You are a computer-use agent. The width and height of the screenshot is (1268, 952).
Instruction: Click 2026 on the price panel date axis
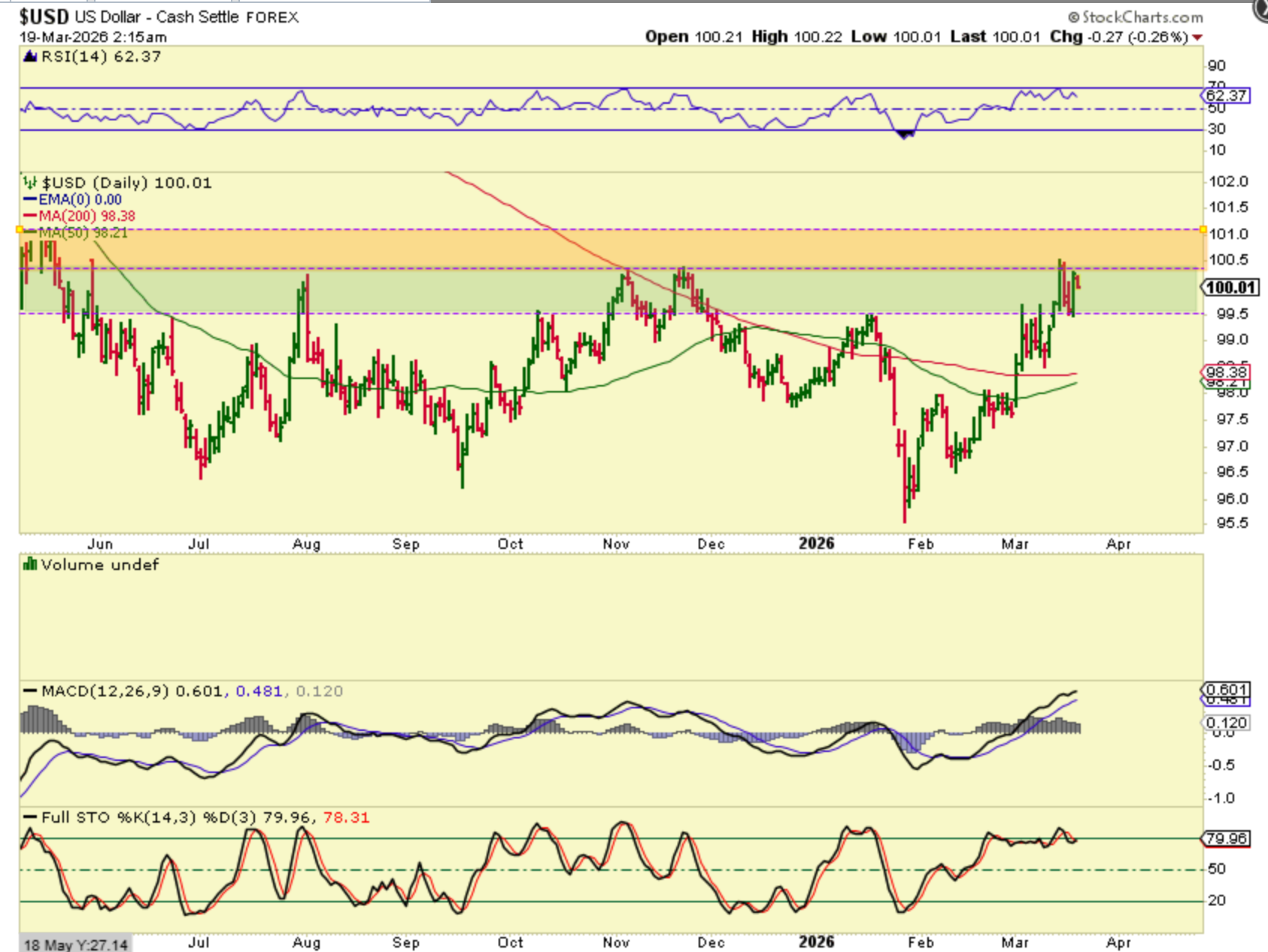point(817,543)
